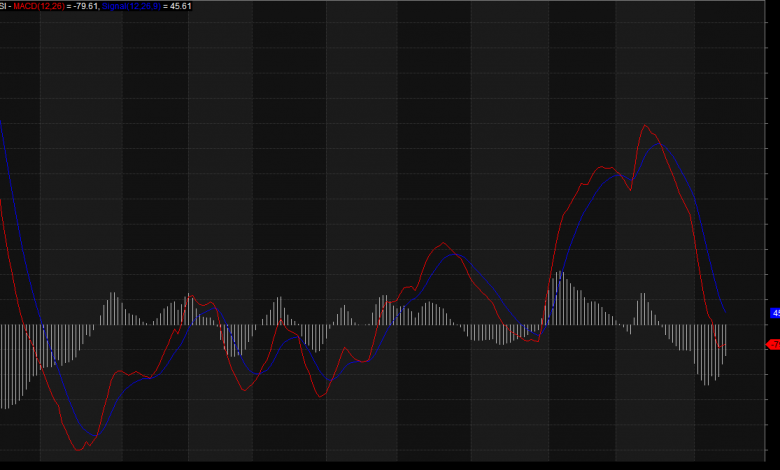Click the SI symbol text in the header

coord(4,6)
